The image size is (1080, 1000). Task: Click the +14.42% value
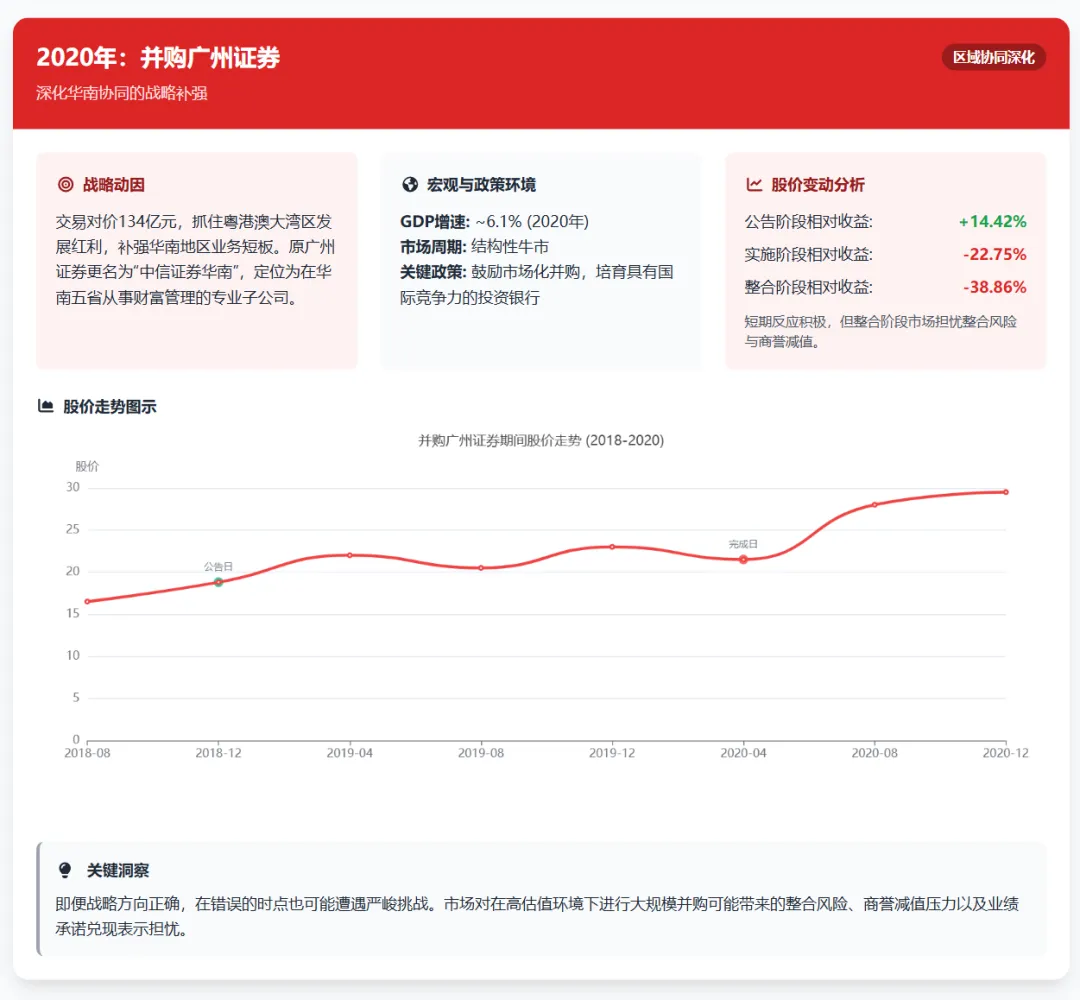click(x=993, y=221)
